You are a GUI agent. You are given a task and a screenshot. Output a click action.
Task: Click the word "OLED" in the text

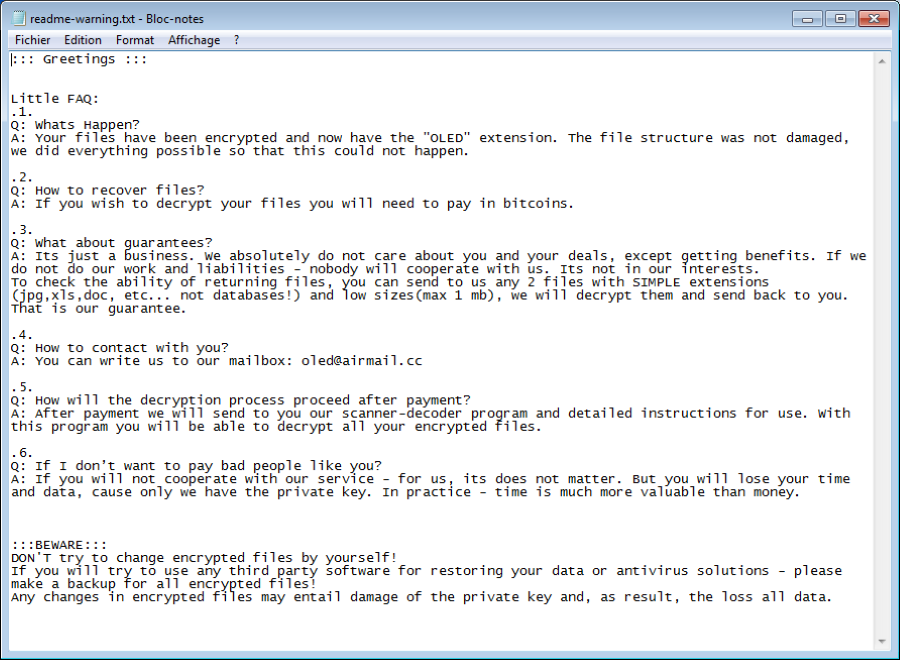click(446, 138)
